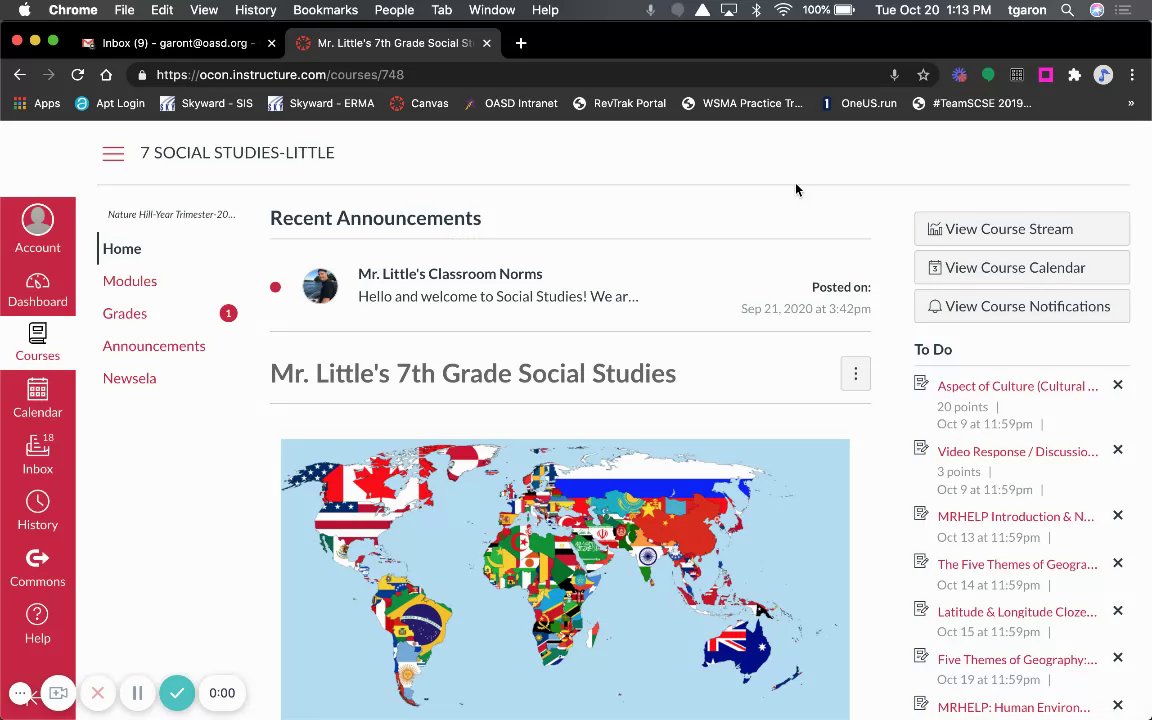Finish recording with the green checkmark

(x=177, y=693)
